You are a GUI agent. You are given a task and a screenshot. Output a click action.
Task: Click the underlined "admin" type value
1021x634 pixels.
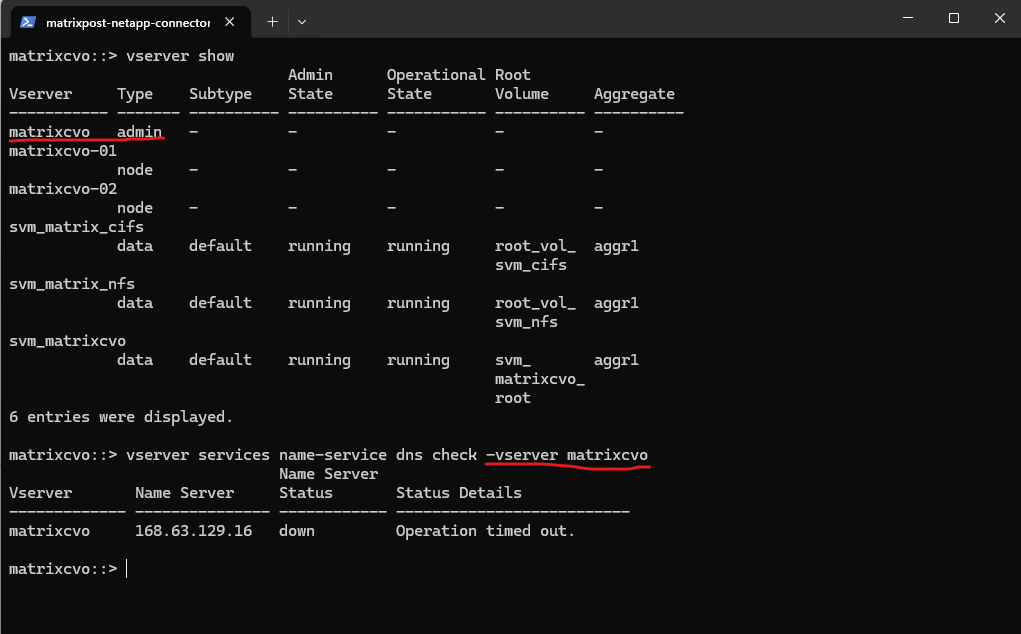pyautogui.click(x=139, y=131)
